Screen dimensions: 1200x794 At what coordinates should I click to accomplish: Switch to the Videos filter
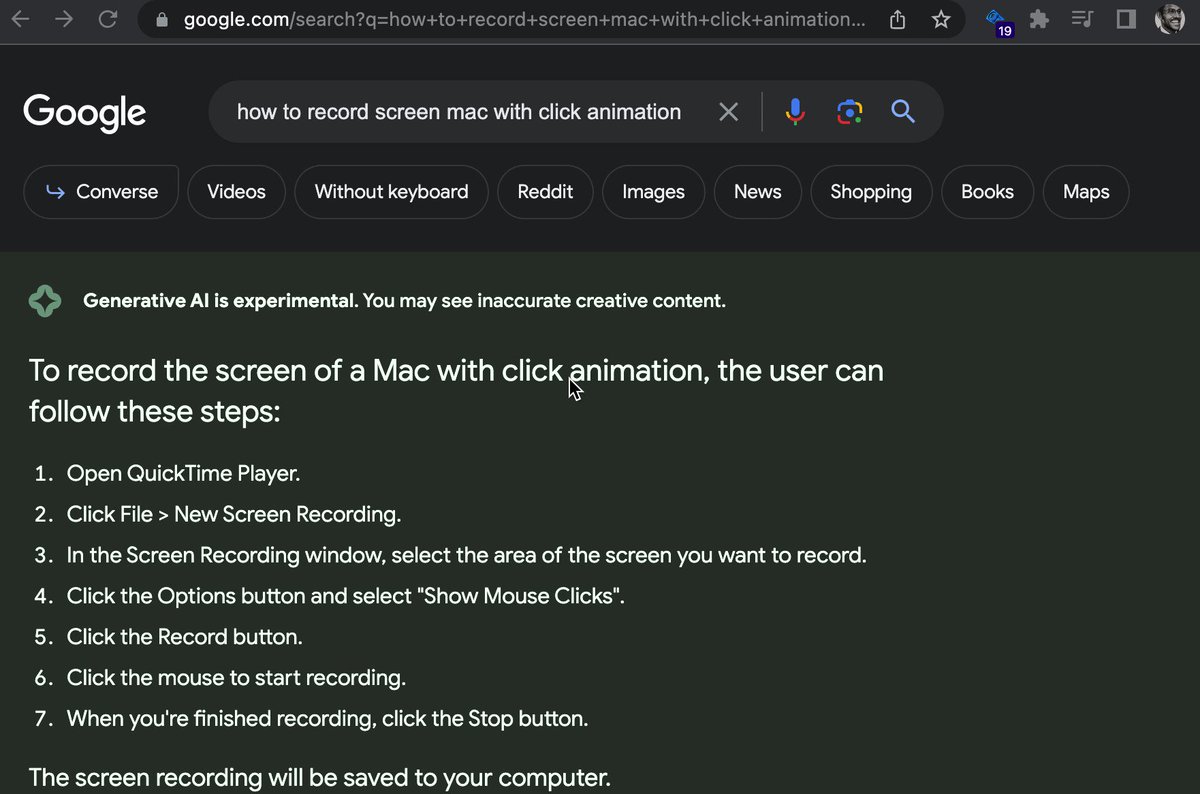click(x=236, y=192)
